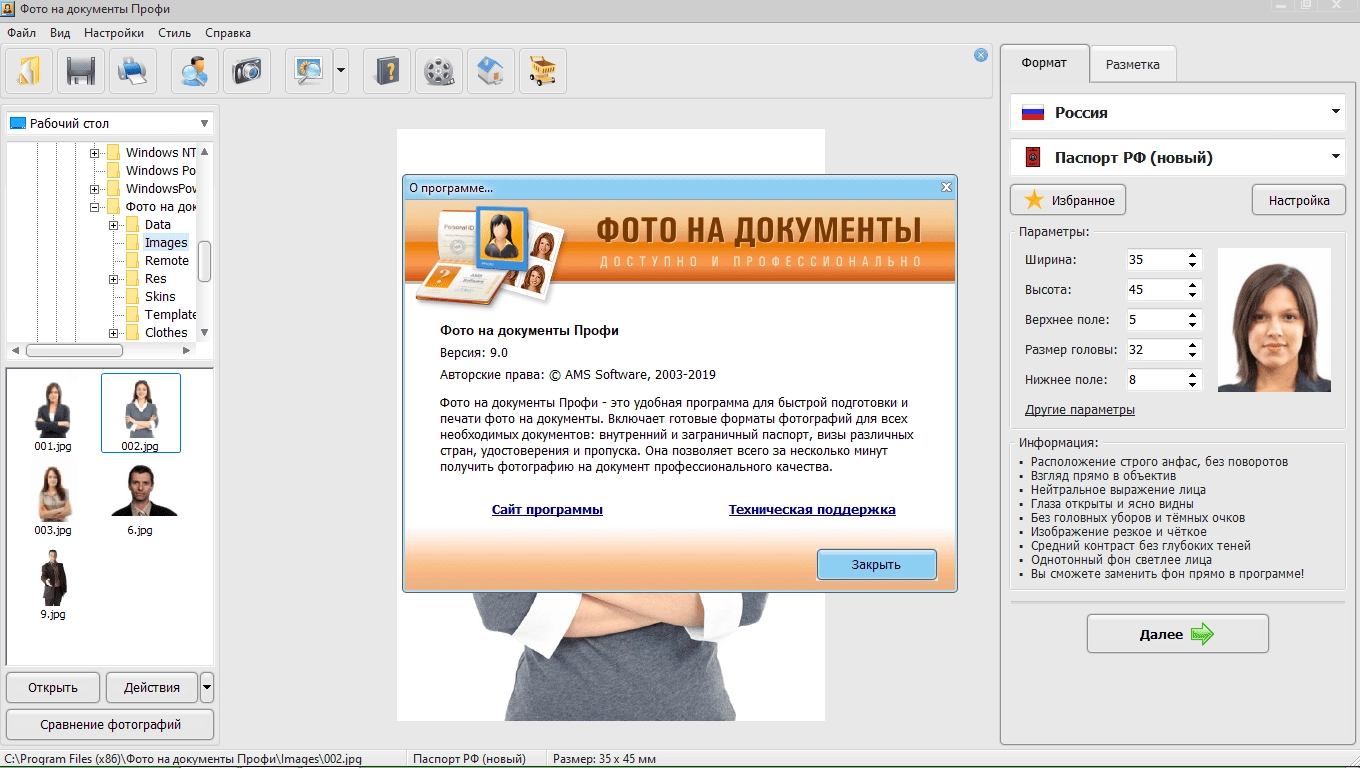1360x768 pixels.
Task: Open the Стиль menu
Action: (175, 33)
